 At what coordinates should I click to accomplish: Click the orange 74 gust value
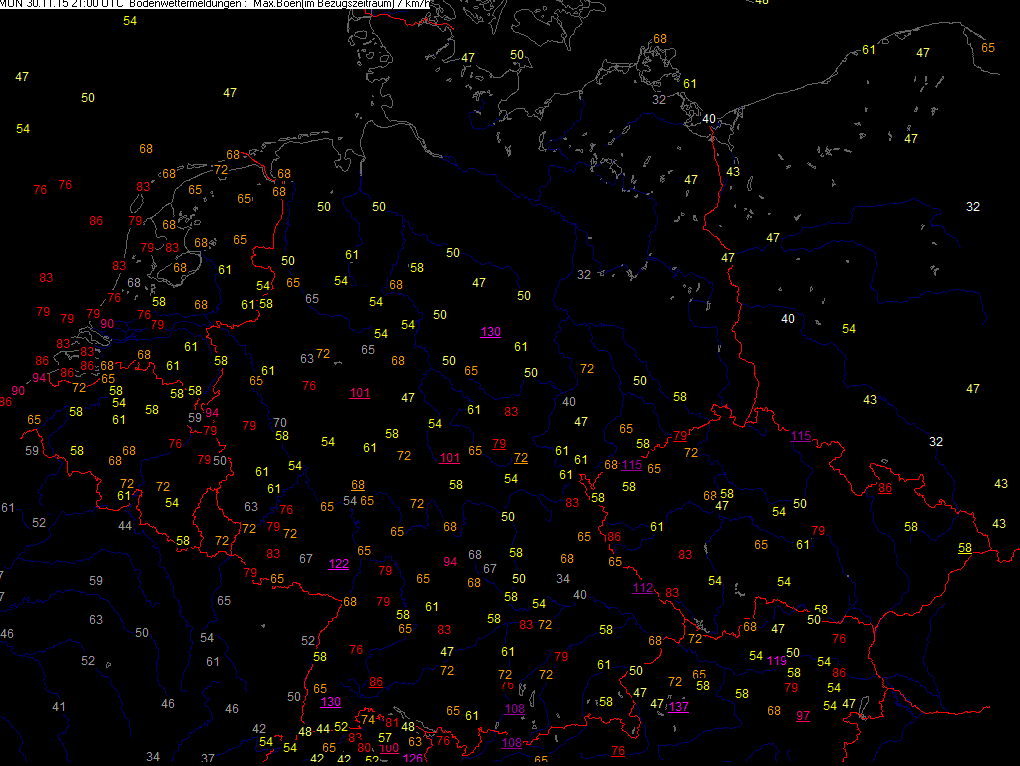pyautogui.click(x=368, y=720)
